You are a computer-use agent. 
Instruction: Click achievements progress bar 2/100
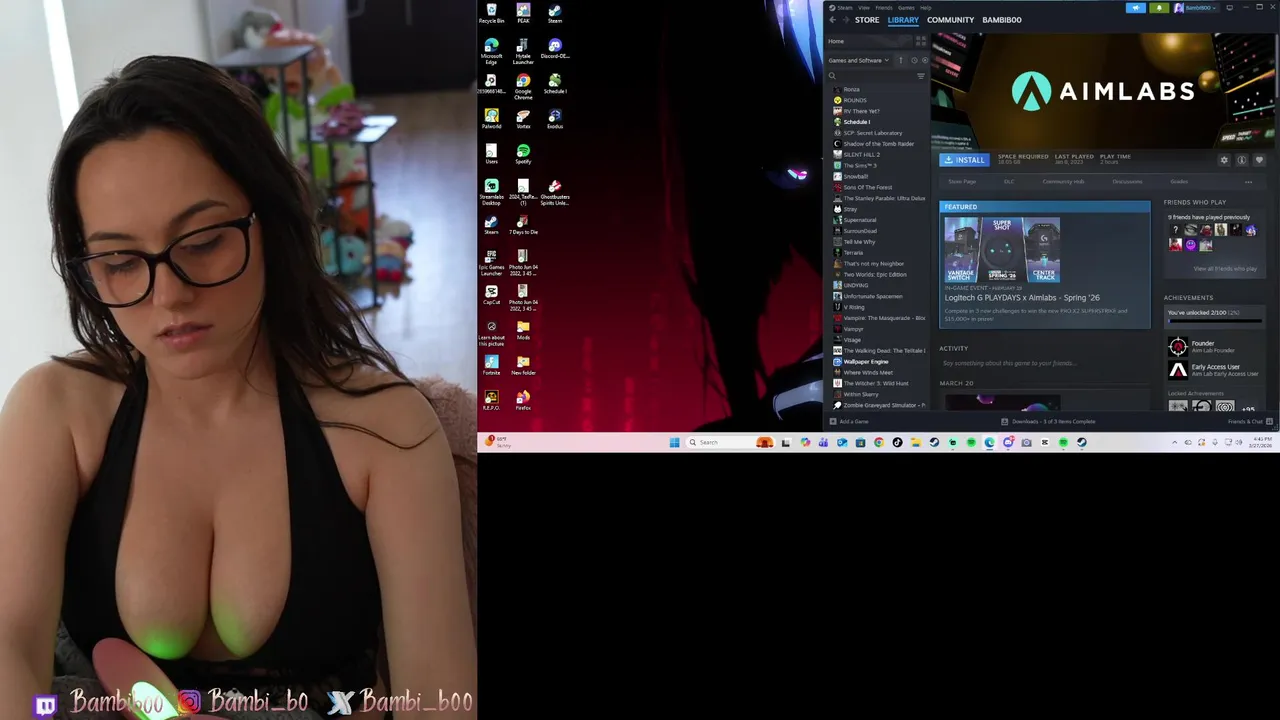[1215, 321]
